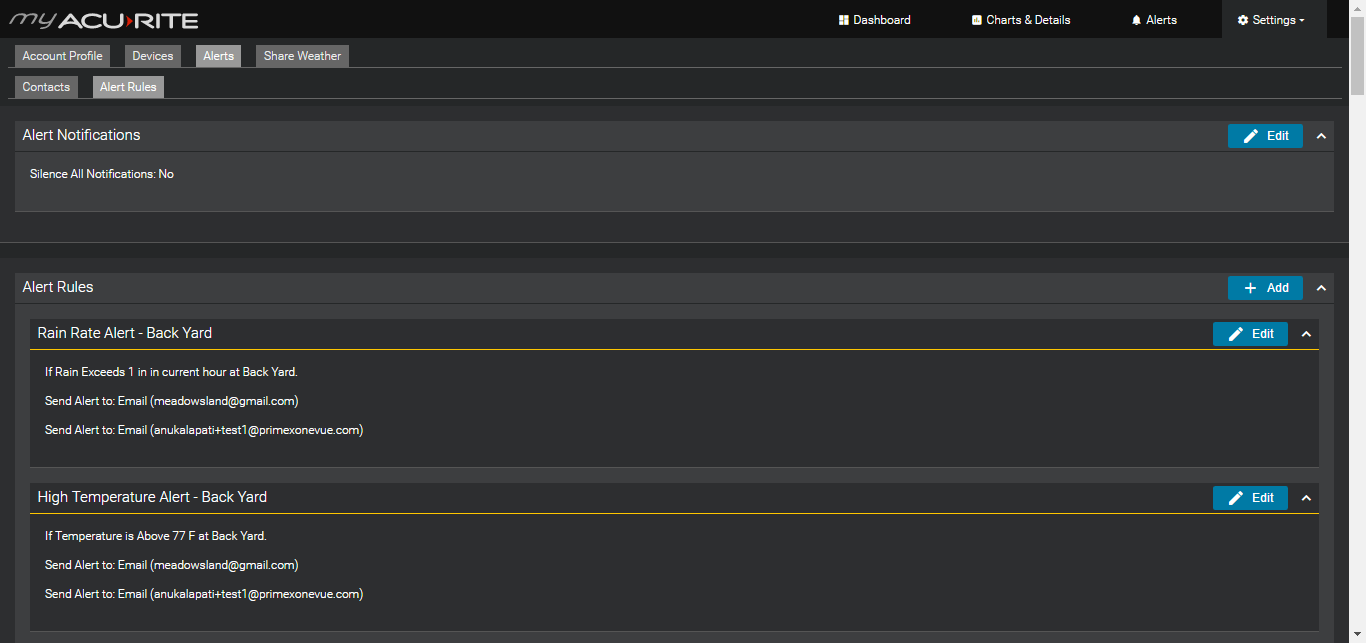Open the Dashboard using its grid icon
This screenshot has width=1366, height=643.
pos(842,19)
